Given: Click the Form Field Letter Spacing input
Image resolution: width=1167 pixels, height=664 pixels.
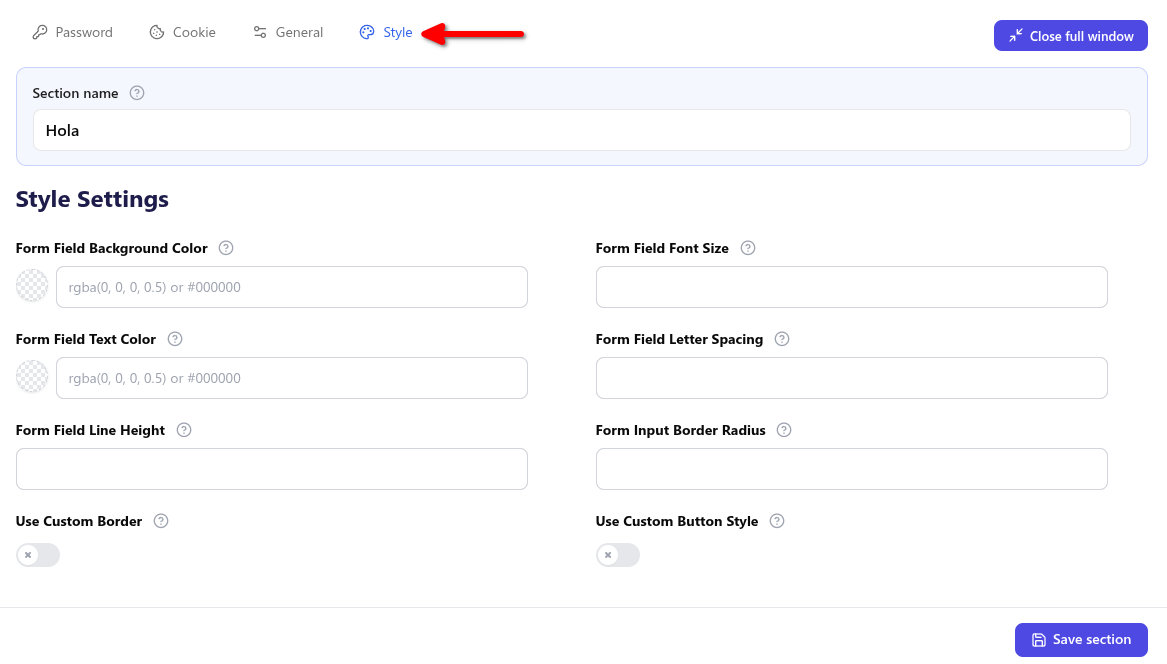Looking at the screenshot, I should click(851, 377).
